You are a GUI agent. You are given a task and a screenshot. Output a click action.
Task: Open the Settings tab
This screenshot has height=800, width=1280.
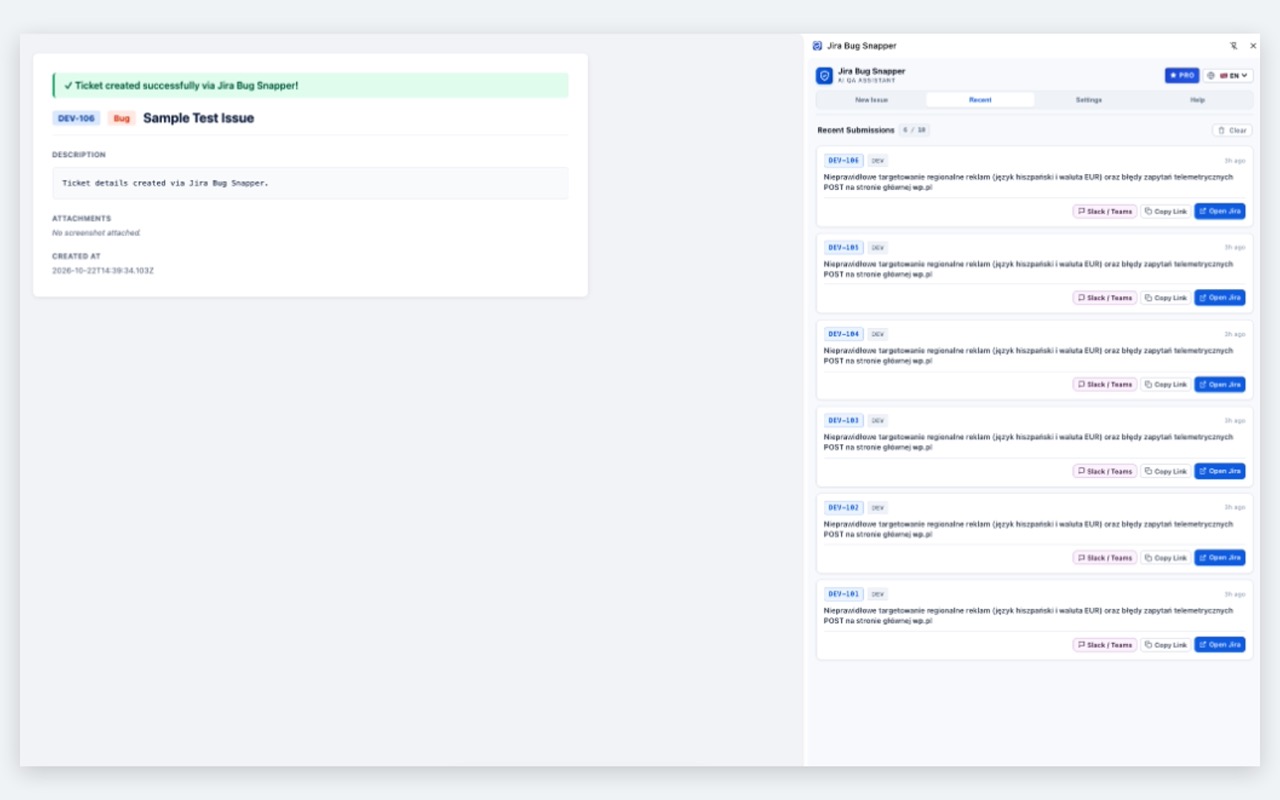coord(1089,100)
